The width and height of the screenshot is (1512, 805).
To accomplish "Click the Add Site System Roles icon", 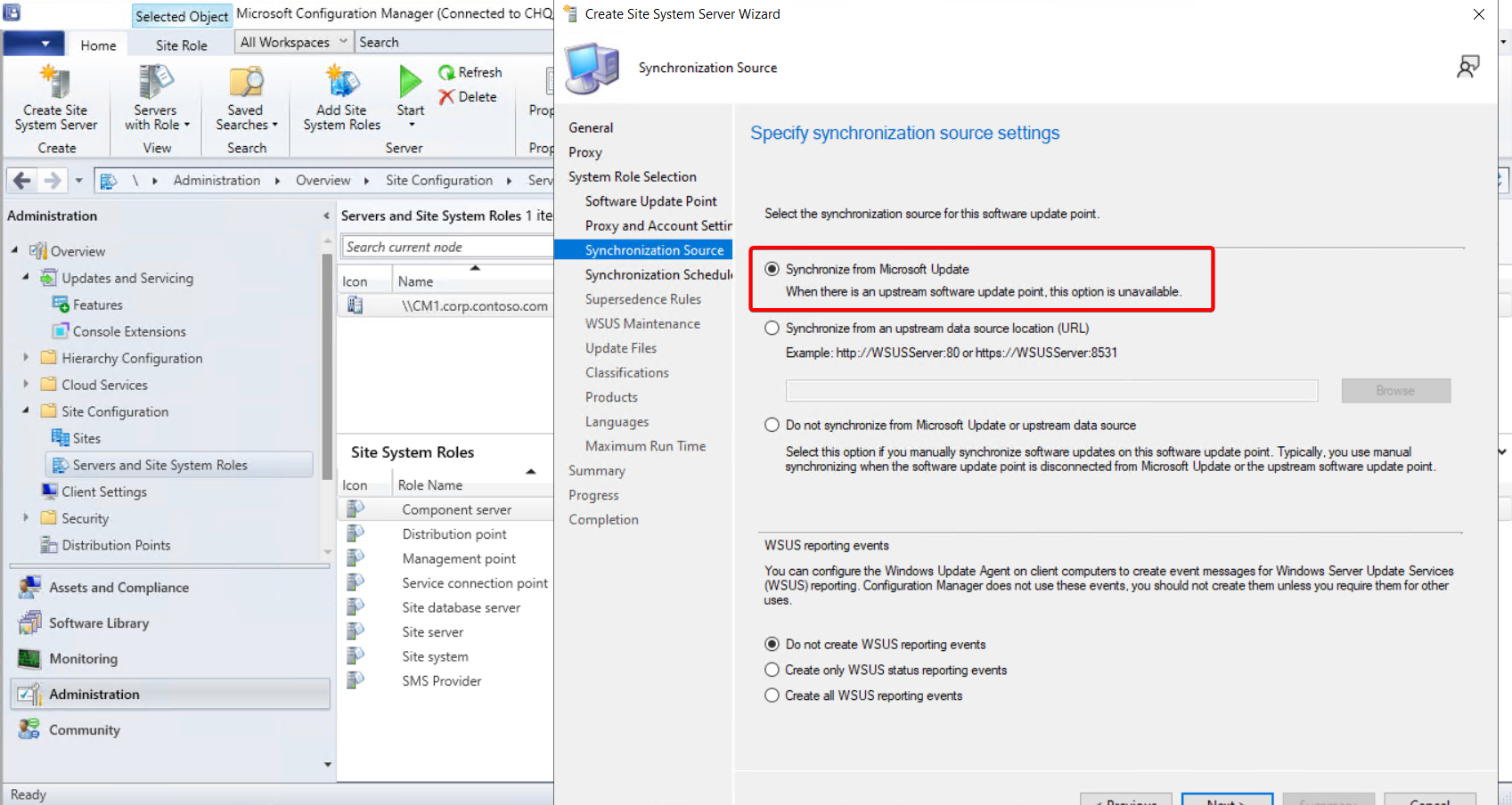I will 342,83.
